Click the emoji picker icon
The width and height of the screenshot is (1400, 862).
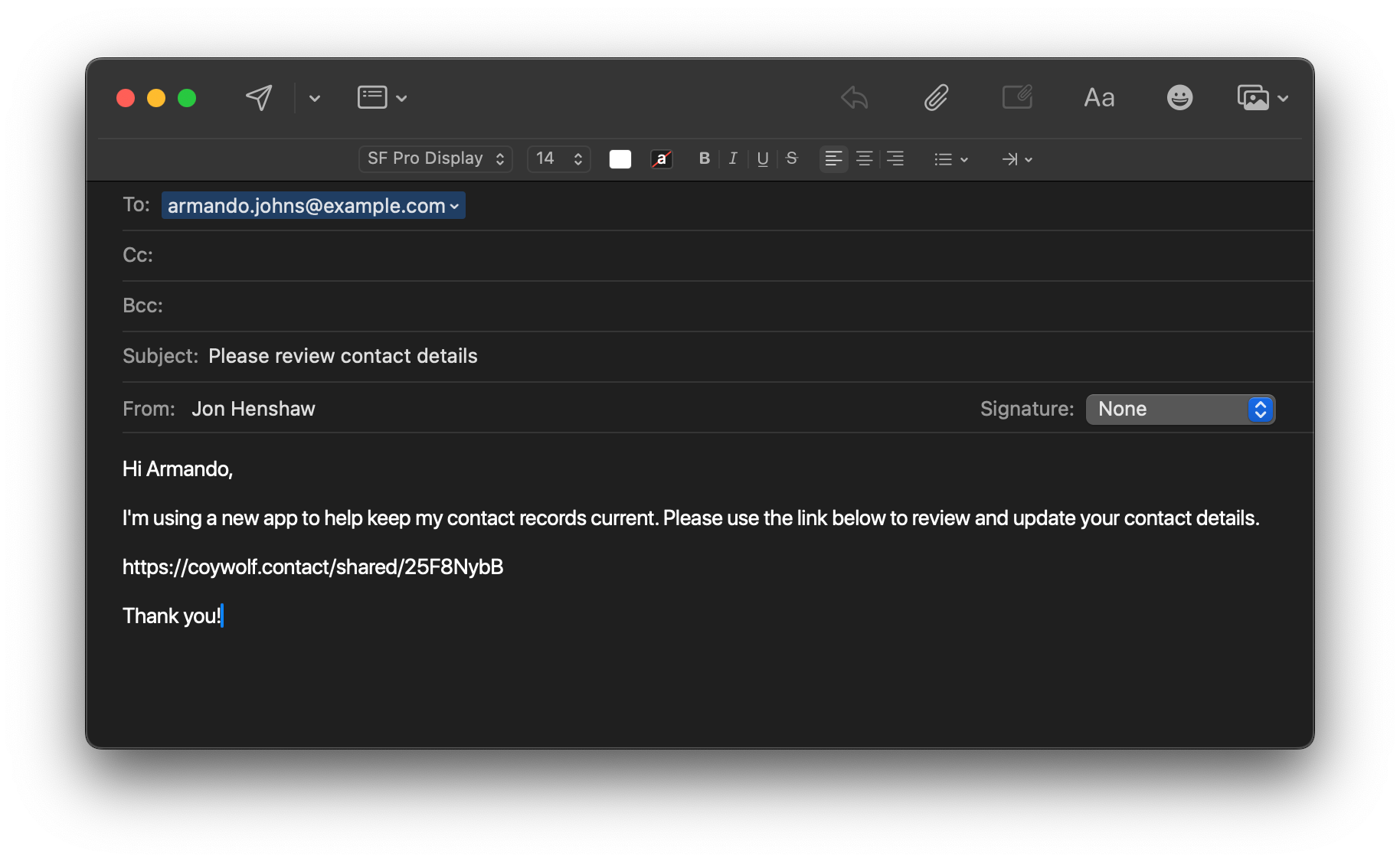coord(1179,97)
